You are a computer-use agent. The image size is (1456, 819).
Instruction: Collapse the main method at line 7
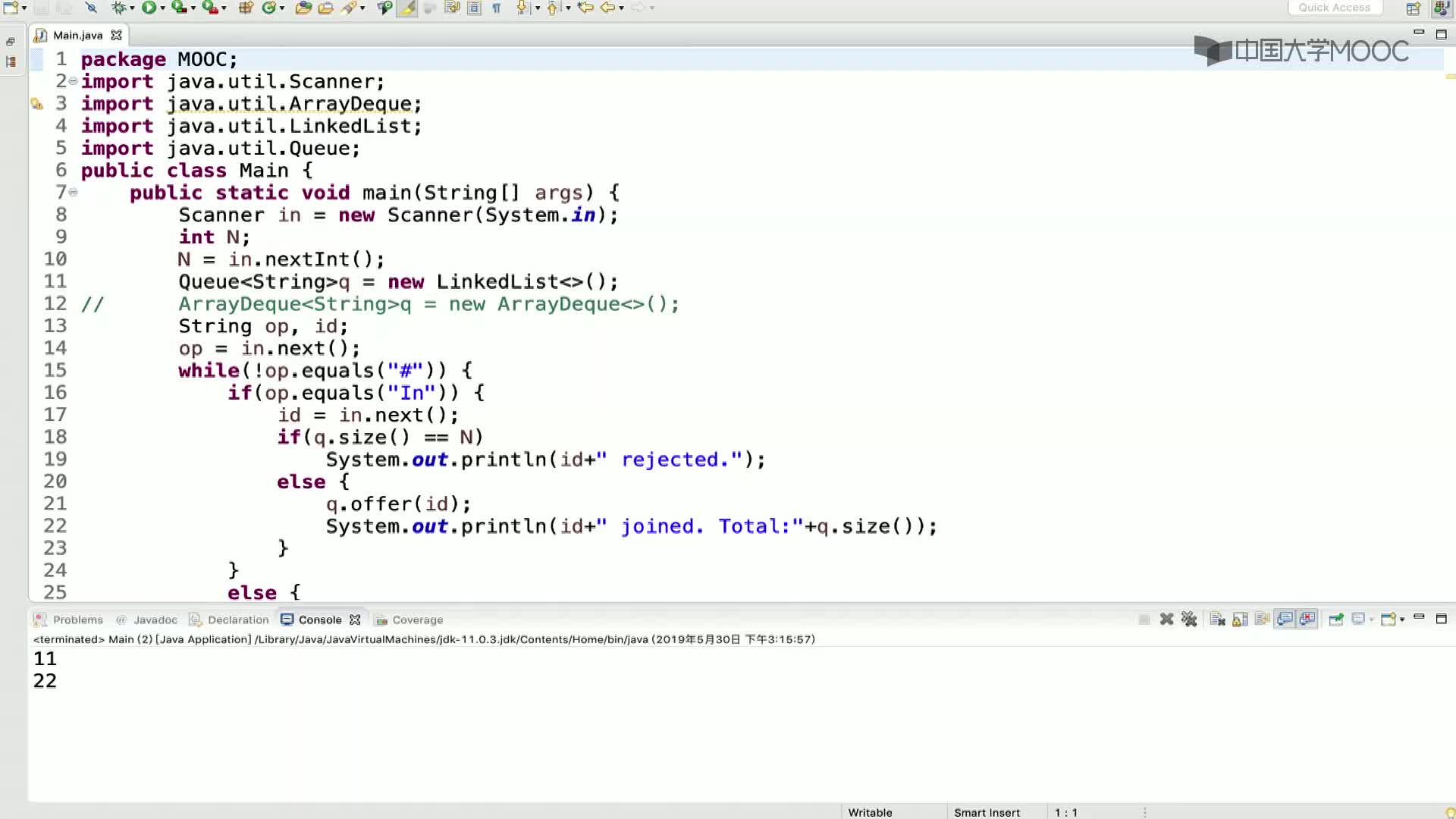tap(73, 192)
